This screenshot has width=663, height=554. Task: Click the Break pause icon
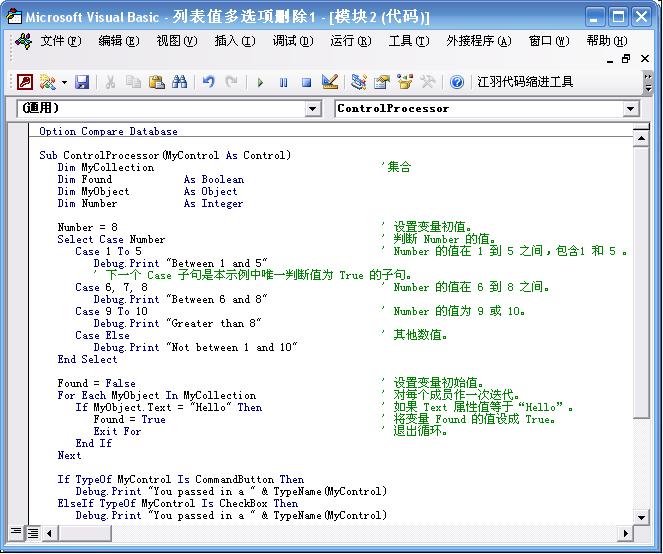tap(283, 82)
